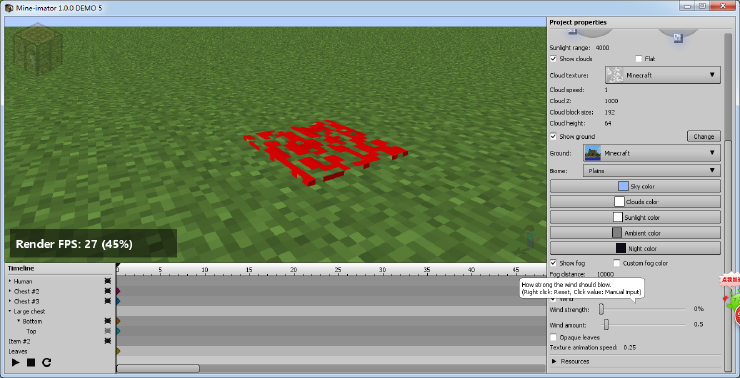The image size is (740, 378).
Task: Click the Sky color button
Action: [635, 186]
